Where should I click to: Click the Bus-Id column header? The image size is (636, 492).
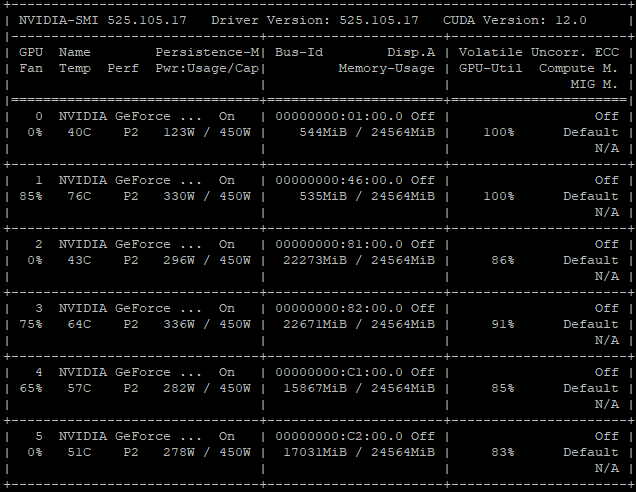299,52
